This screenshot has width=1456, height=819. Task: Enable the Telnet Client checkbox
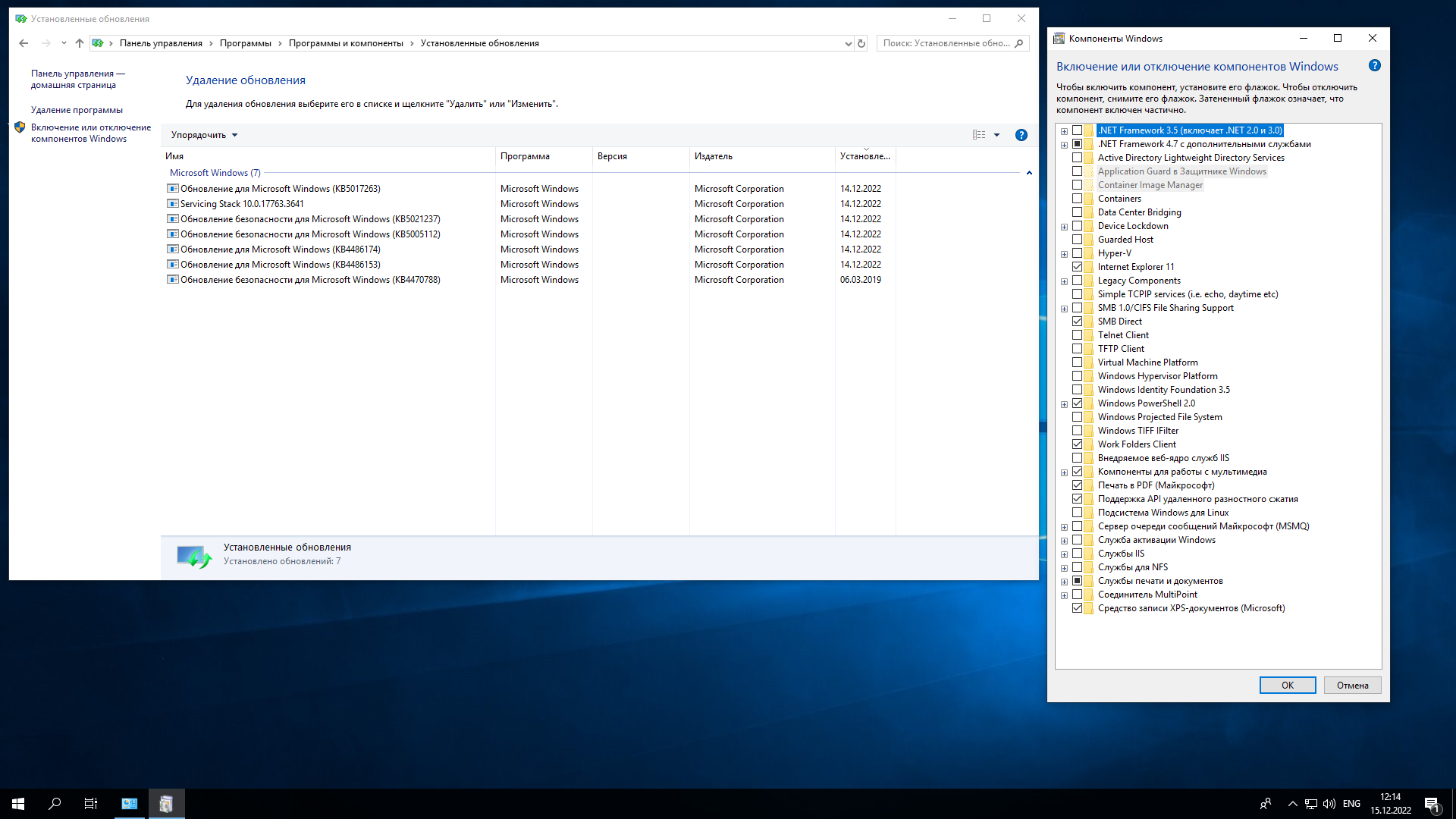(x=1077, y=335)
